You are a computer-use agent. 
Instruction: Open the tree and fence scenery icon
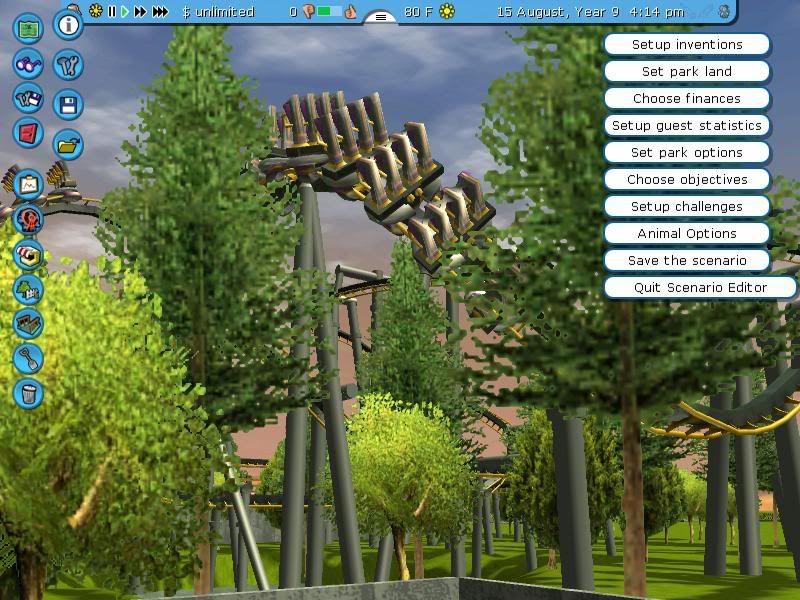click(28, 289)
